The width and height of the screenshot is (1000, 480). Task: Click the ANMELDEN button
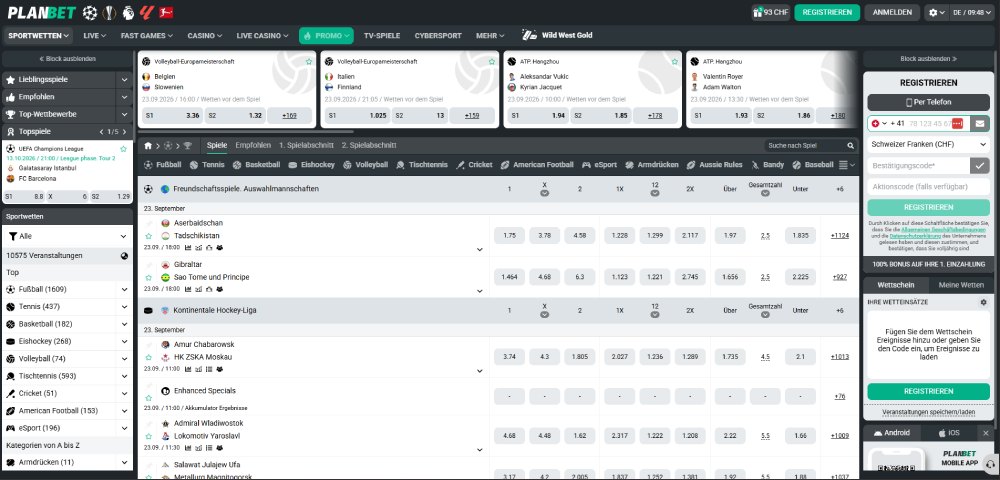tap(892, 12)
